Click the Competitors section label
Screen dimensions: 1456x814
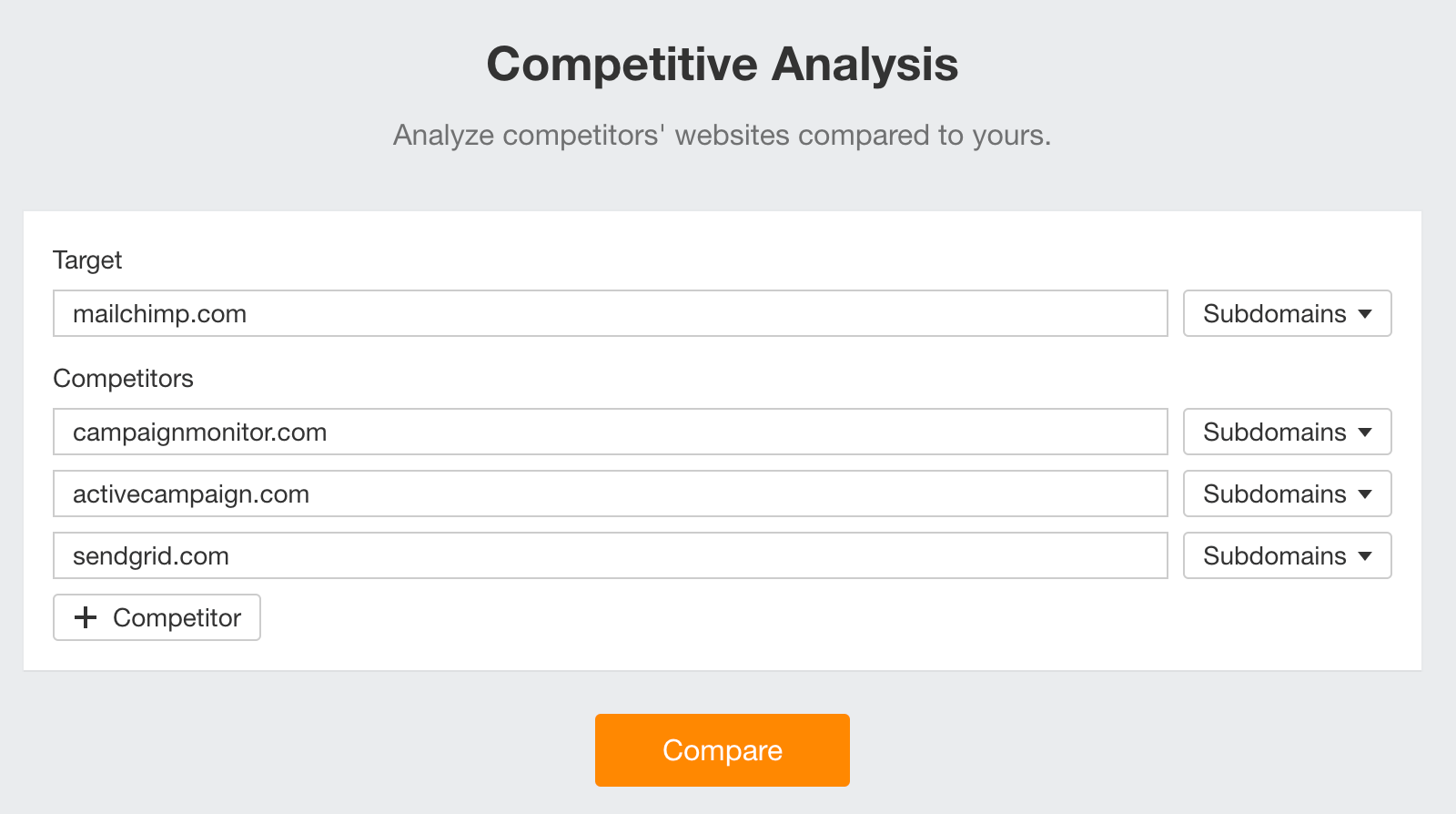pyautogui.click(x=123, y=378)
